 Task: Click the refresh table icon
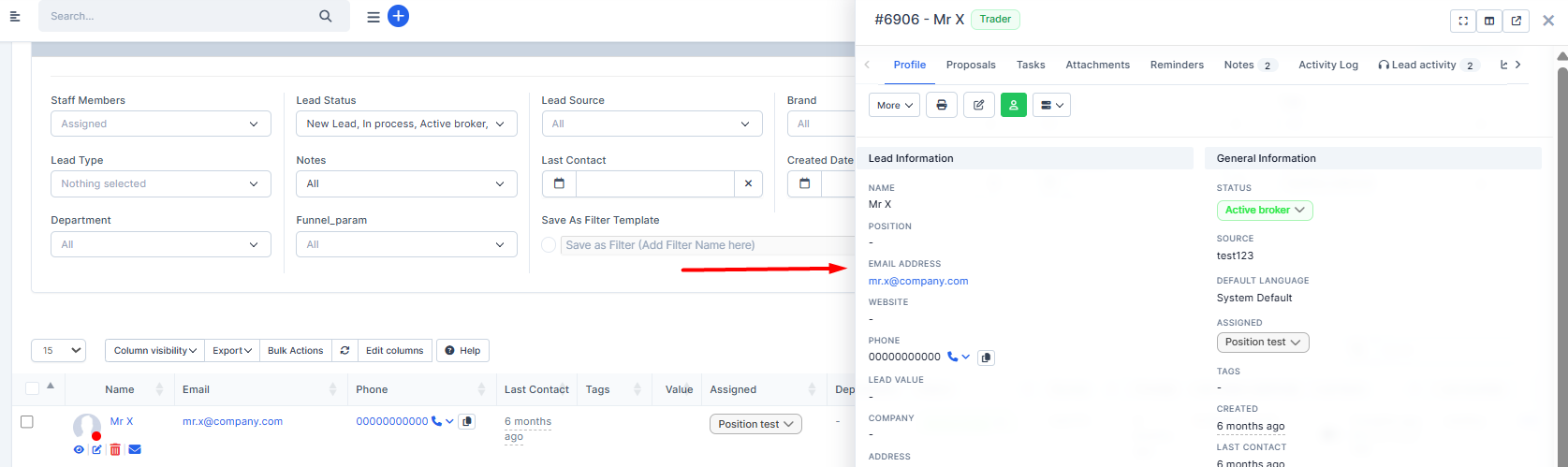tap(344, 351)
